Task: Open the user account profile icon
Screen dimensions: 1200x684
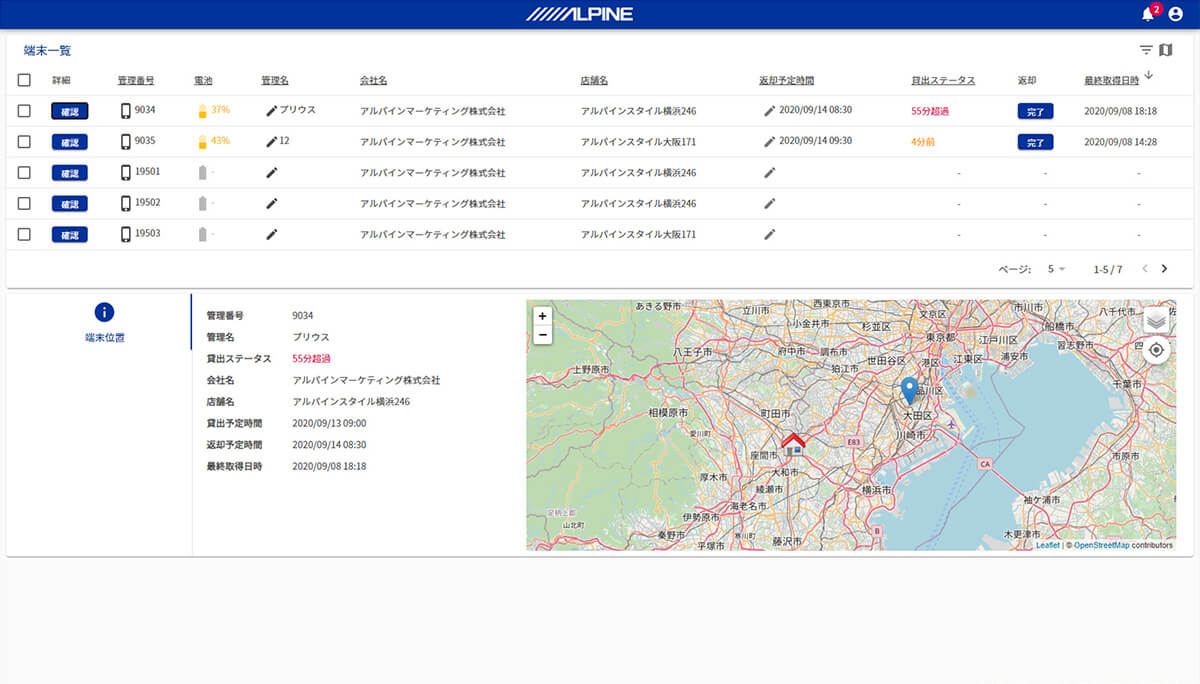Action: (1175, 14)
